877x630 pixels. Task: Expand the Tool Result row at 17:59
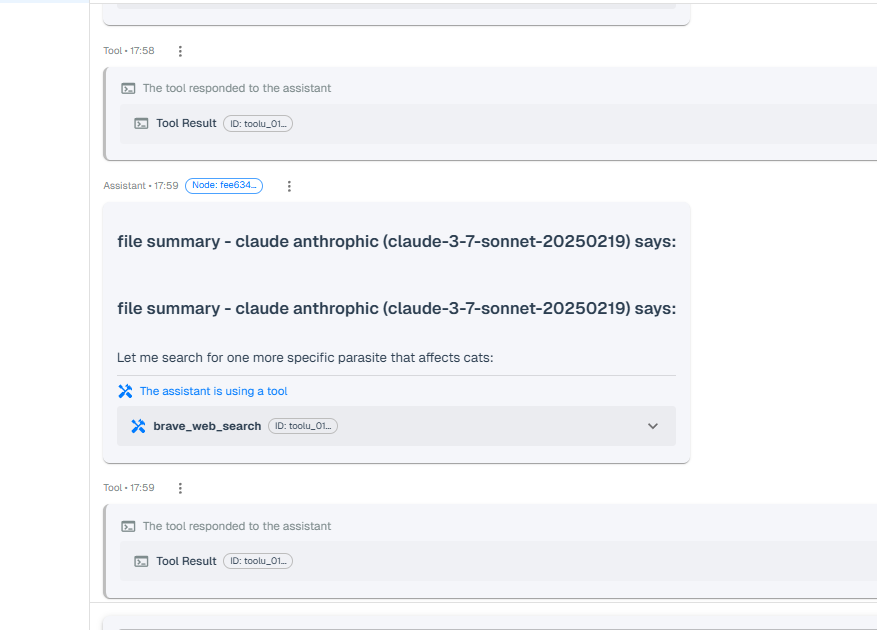500,561
